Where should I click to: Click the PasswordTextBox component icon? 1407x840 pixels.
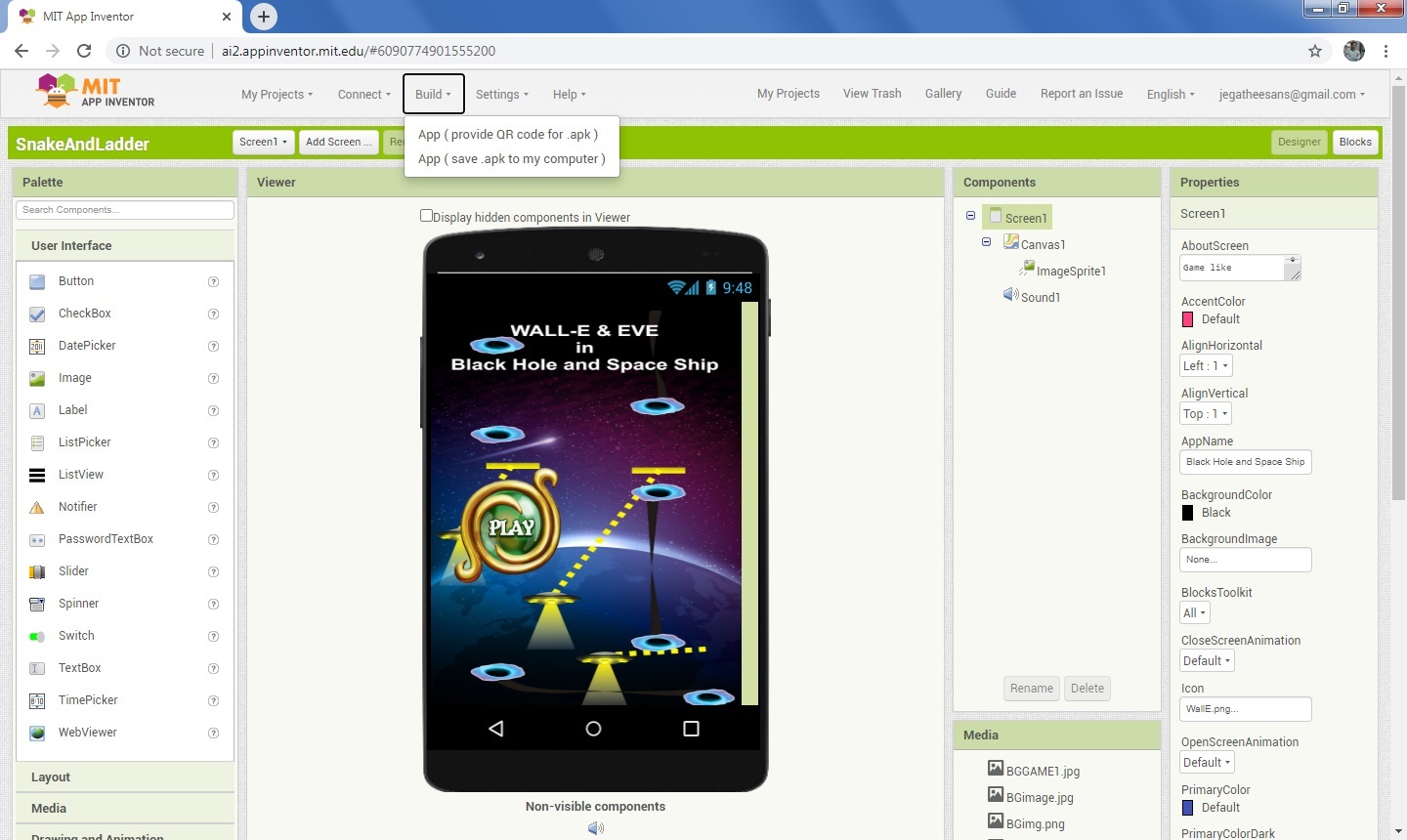click(x=37, y=539)
